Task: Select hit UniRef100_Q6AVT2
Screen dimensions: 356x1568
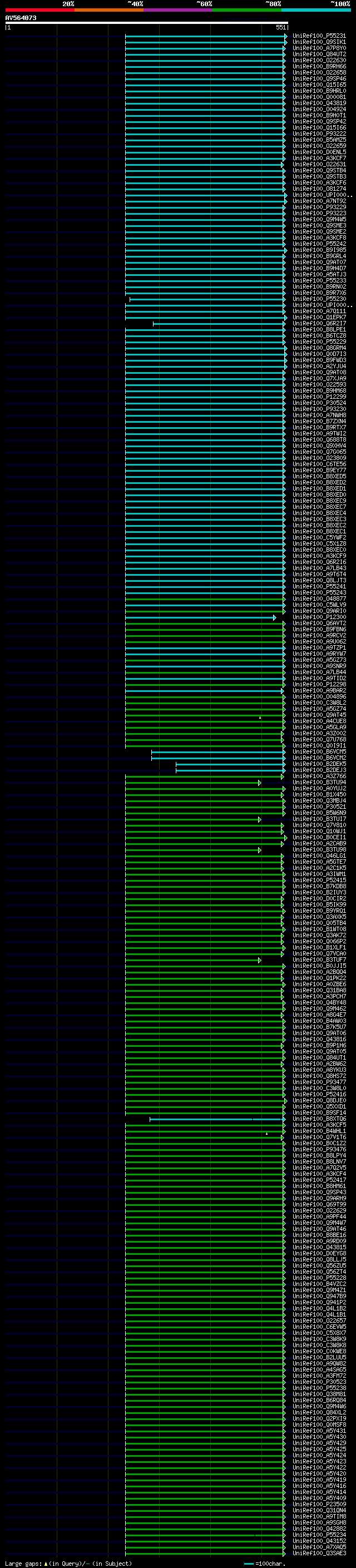Action: tap(319, 624)
